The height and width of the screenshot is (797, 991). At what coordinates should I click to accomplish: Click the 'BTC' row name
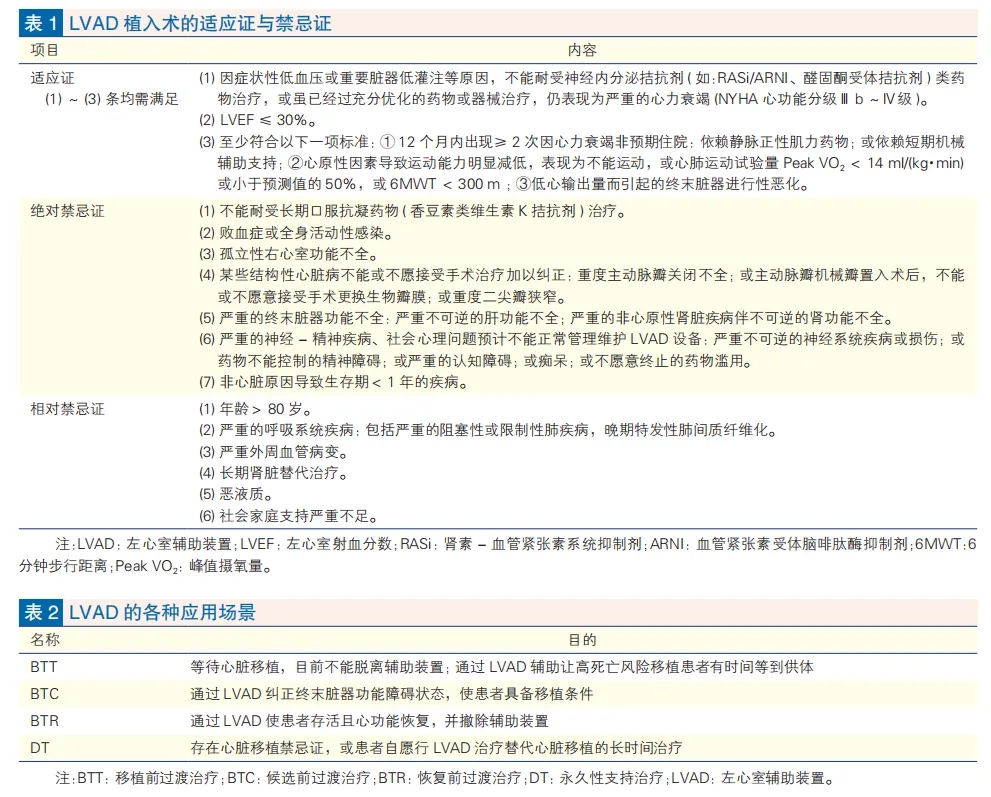click(44, 693)
